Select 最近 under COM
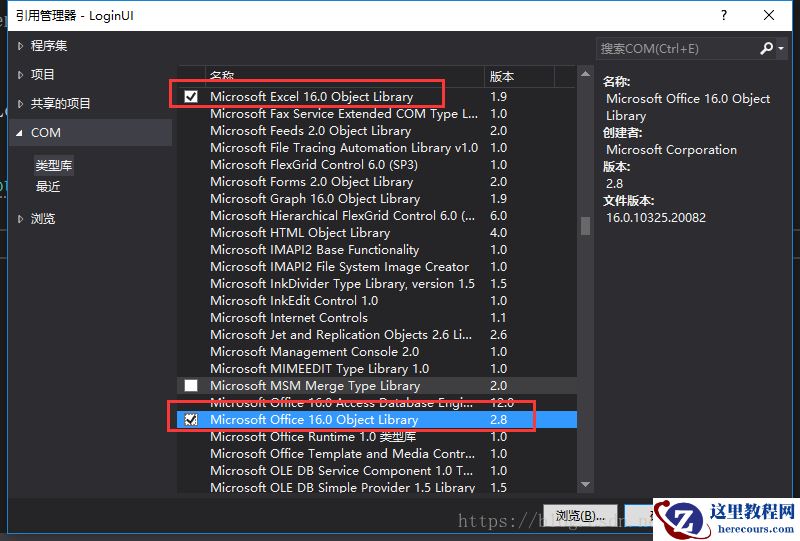The image size is (800, 541). [48, 187]
